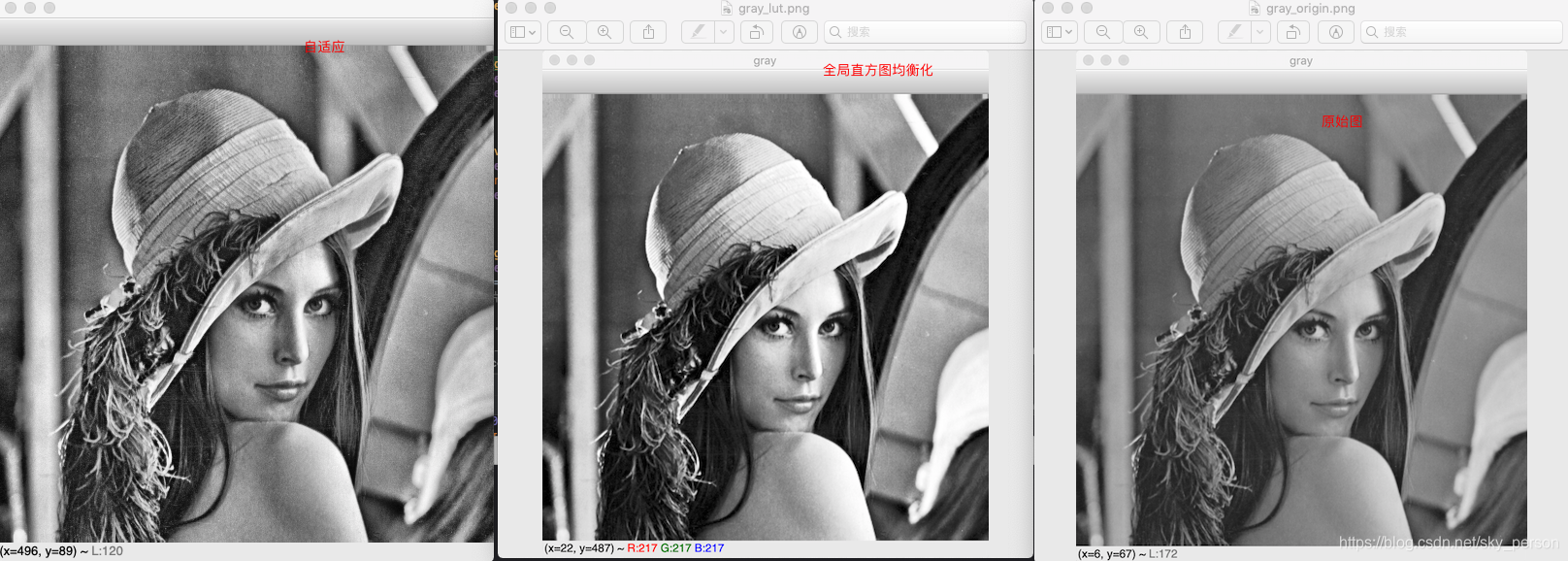This screenshot has width=1568, height=561.
Task: Rotate the gray_origin.png image
Action: point(1293,32)
